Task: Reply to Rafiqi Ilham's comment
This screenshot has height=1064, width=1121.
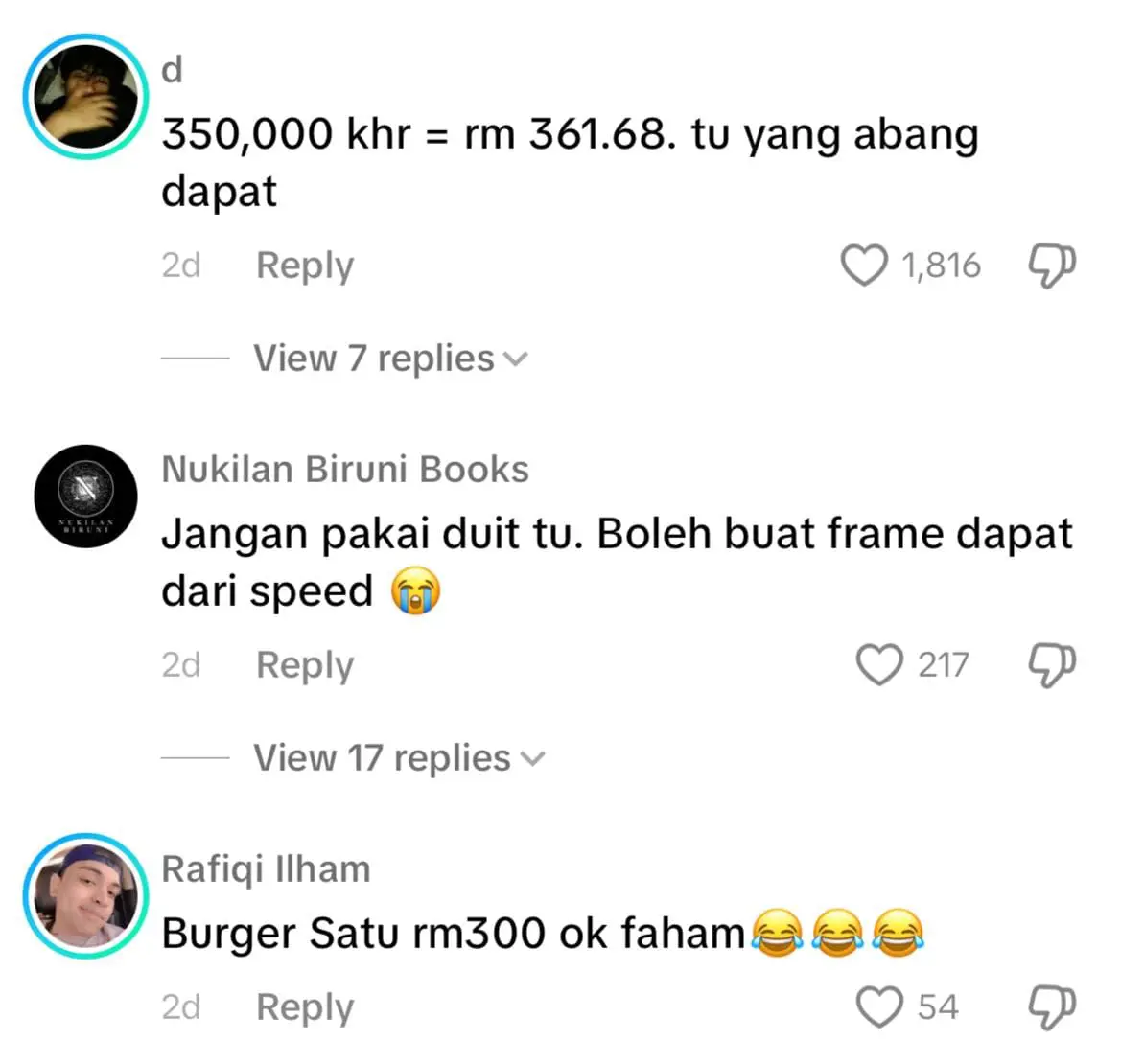Action: [x=305, y=1008]
